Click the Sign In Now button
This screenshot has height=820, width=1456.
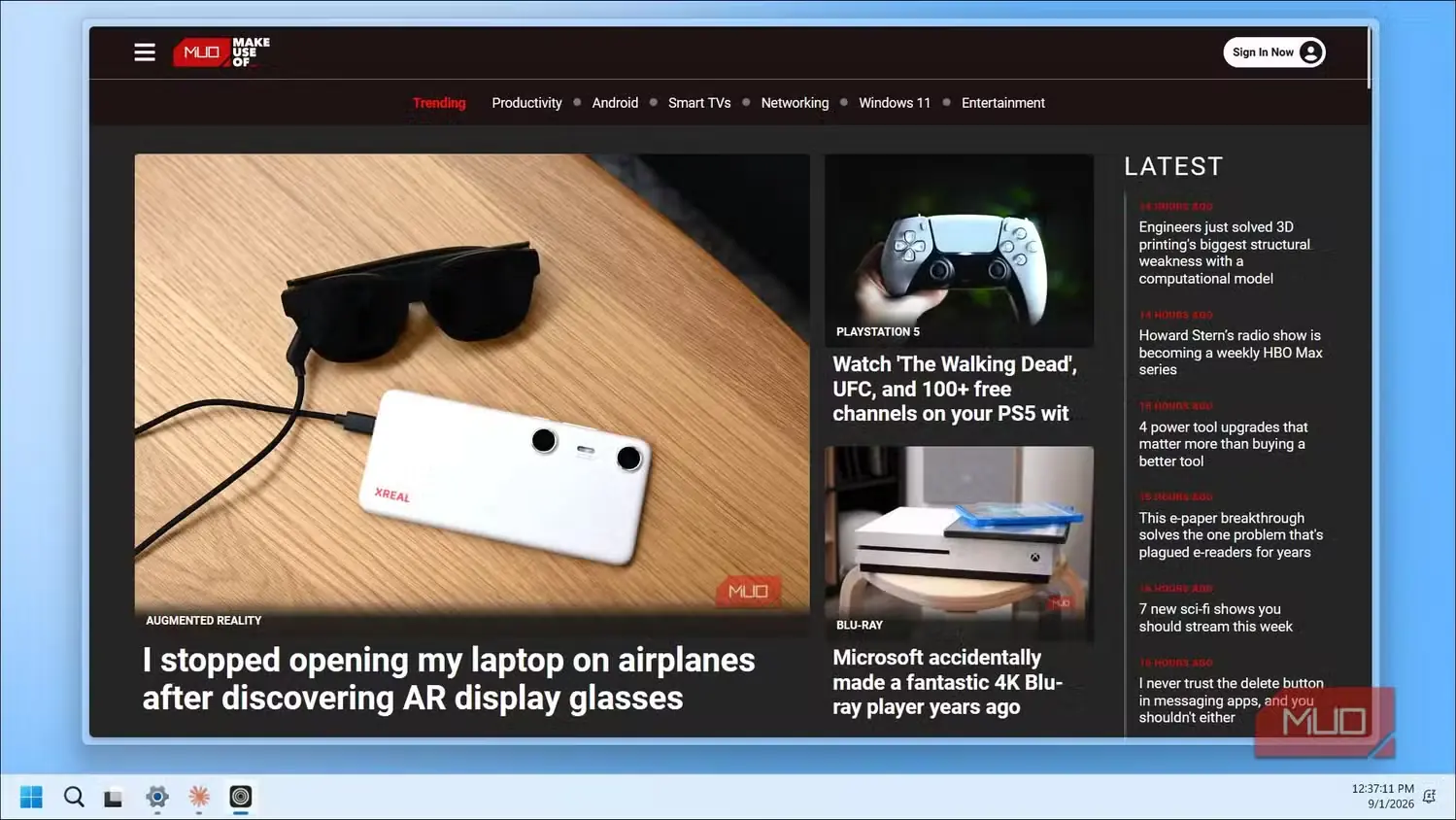point(1274,52)
